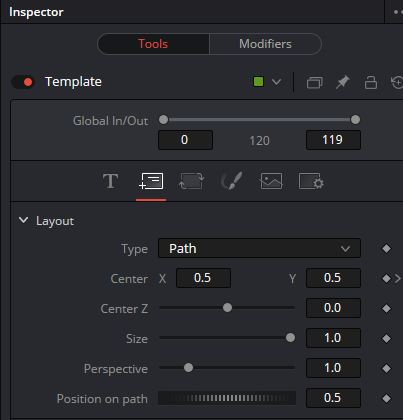Add keyframe for Center Z
This screenshot has width=403, height=420.
(x=386, y=308)
